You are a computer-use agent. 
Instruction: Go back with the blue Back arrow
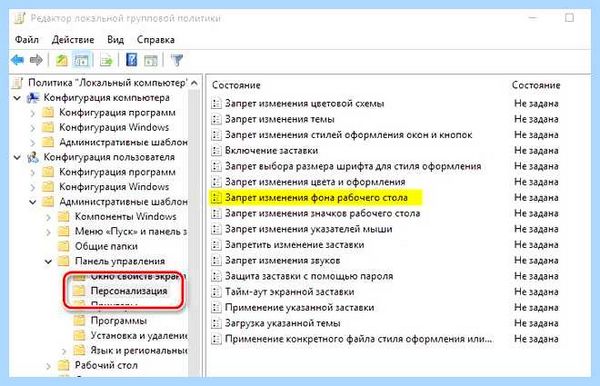coord(18,60)
